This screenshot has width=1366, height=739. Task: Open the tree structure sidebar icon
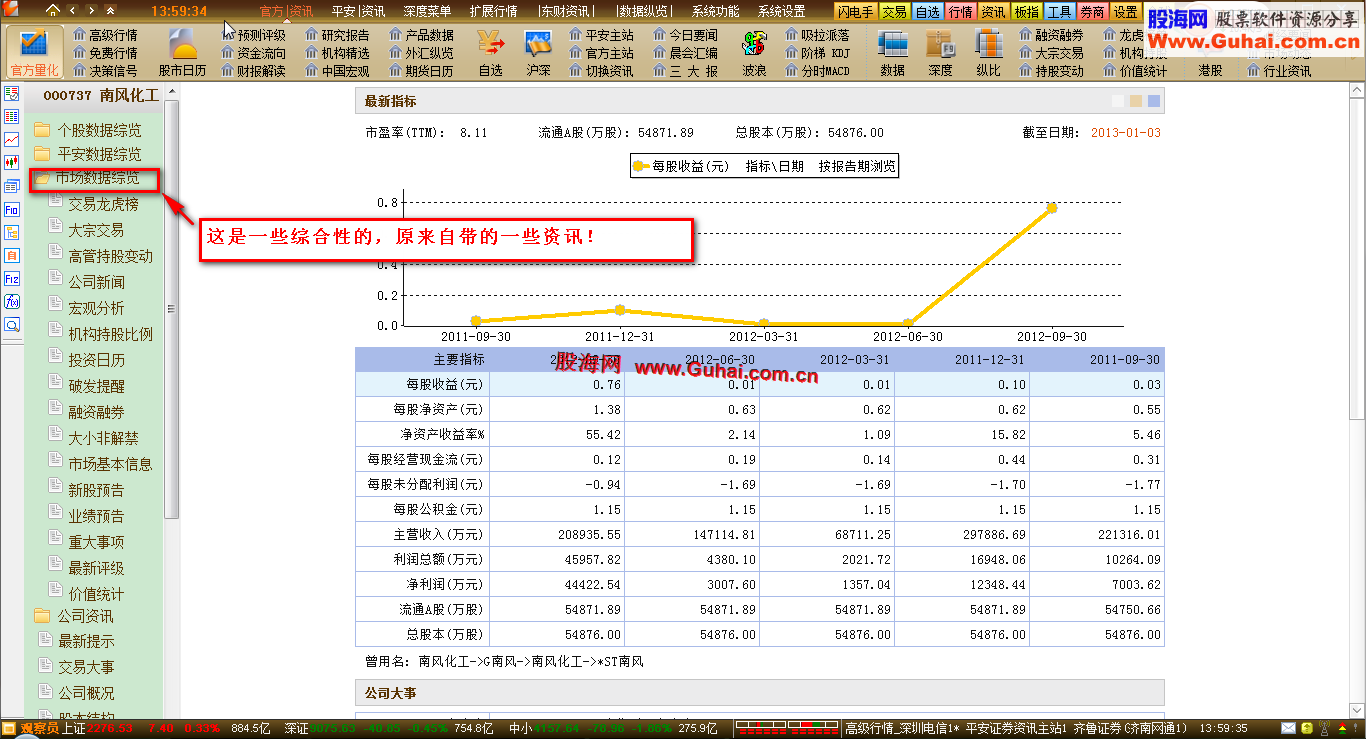[x=12, y=232]
